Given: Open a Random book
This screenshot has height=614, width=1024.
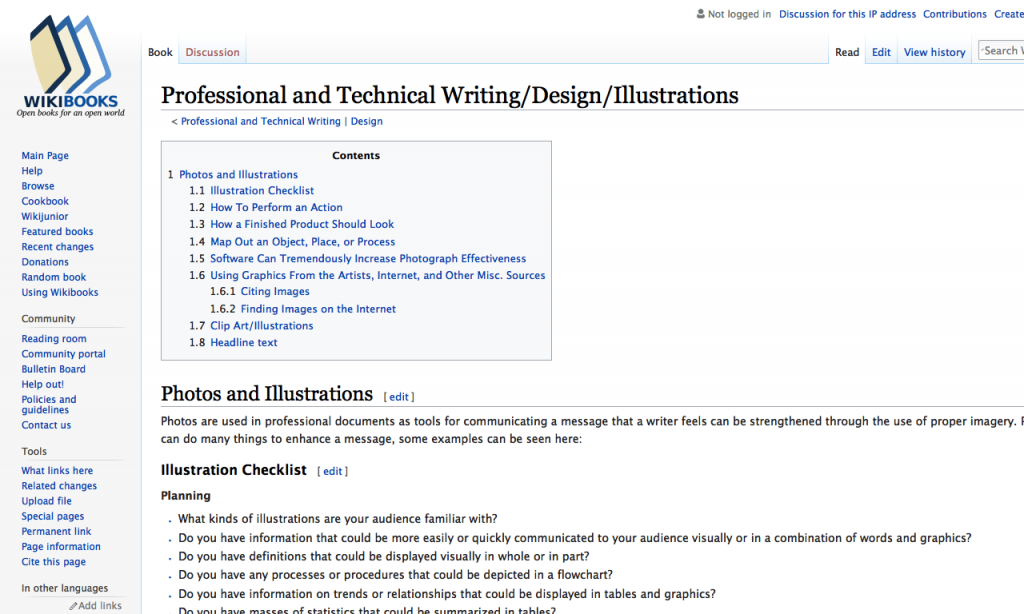Looking at the screenshot, I should pyautogui.click(x=53, y=277).
